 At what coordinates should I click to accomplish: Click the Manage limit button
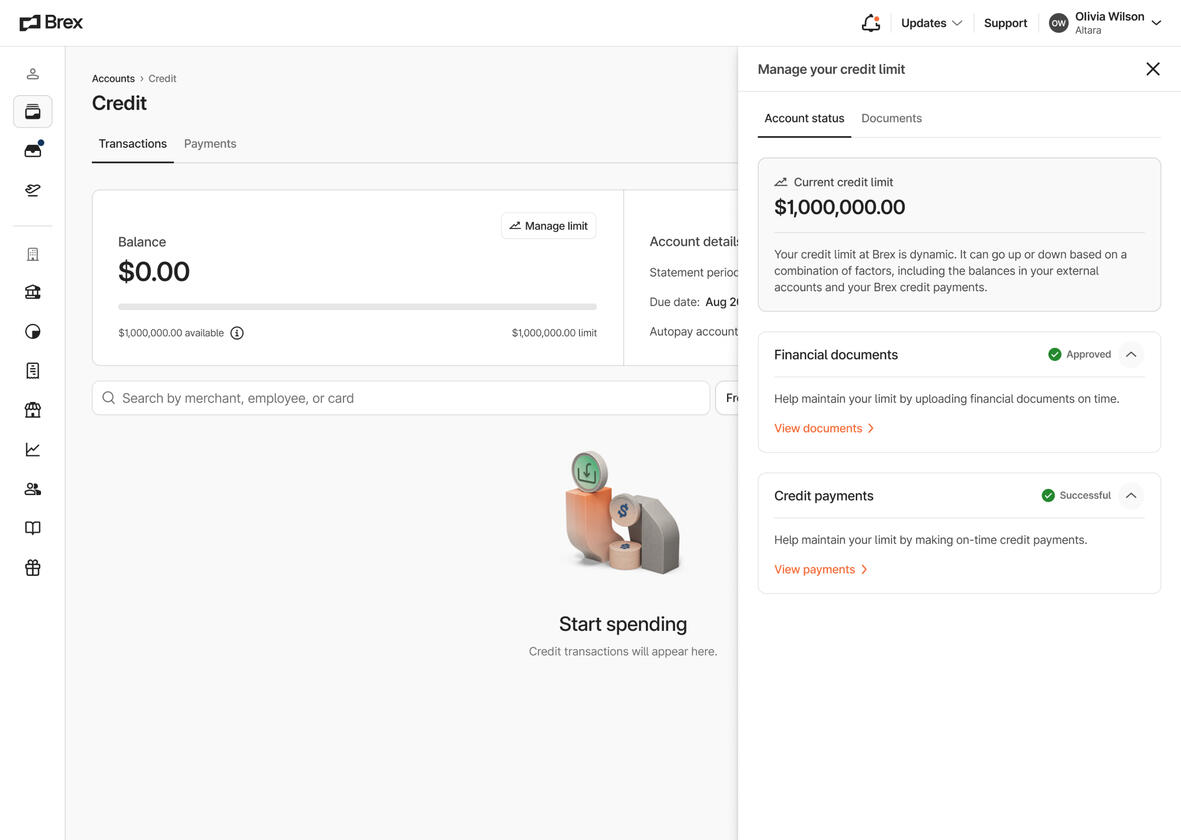(x=548, y=225)
